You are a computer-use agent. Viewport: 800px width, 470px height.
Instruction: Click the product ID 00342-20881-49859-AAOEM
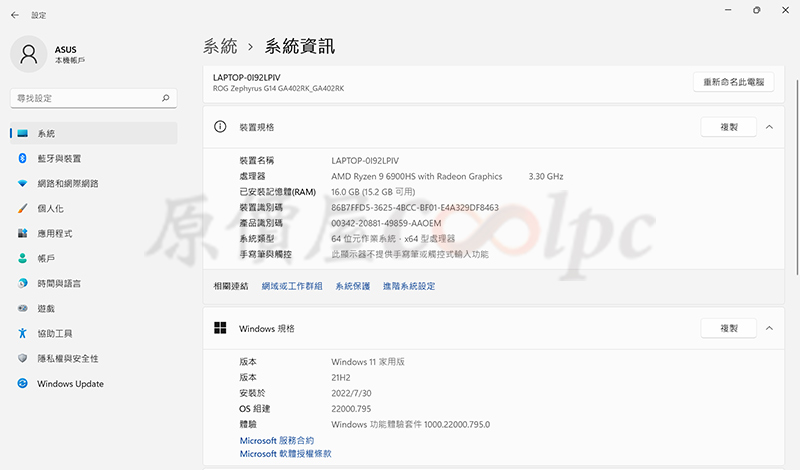(386, 223)
